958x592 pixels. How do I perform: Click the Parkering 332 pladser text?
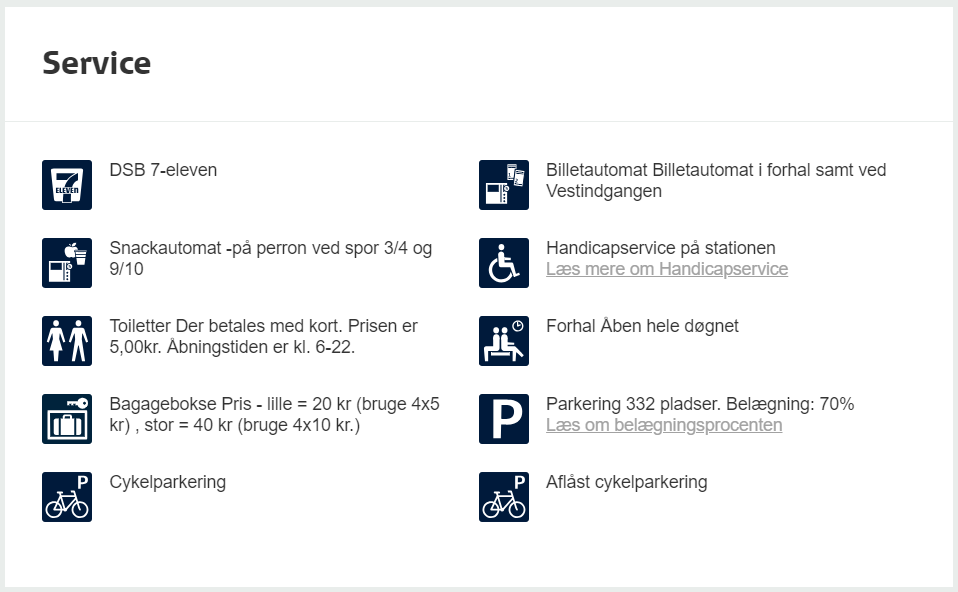700,404
